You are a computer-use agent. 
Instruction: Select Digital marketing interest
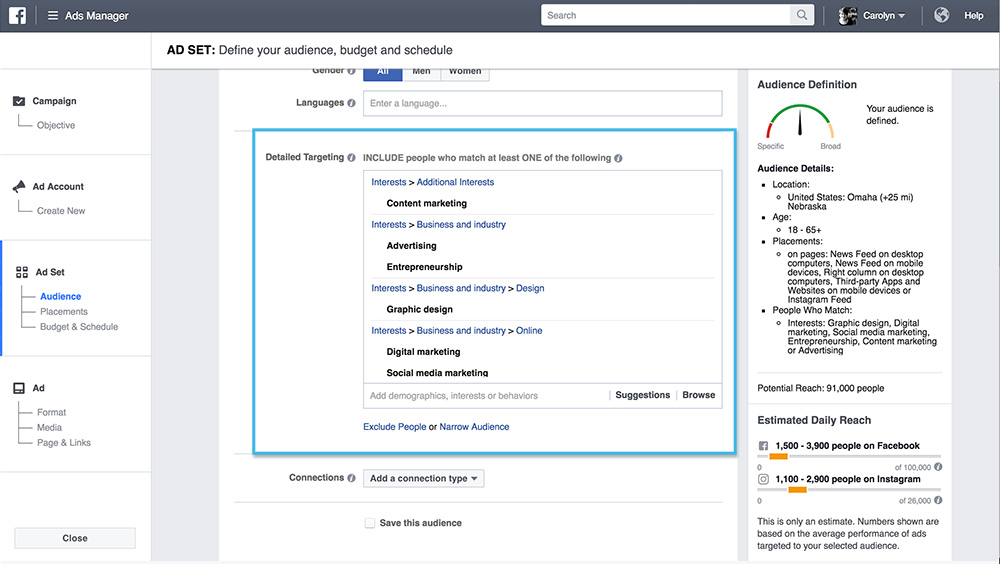[423, 352]
